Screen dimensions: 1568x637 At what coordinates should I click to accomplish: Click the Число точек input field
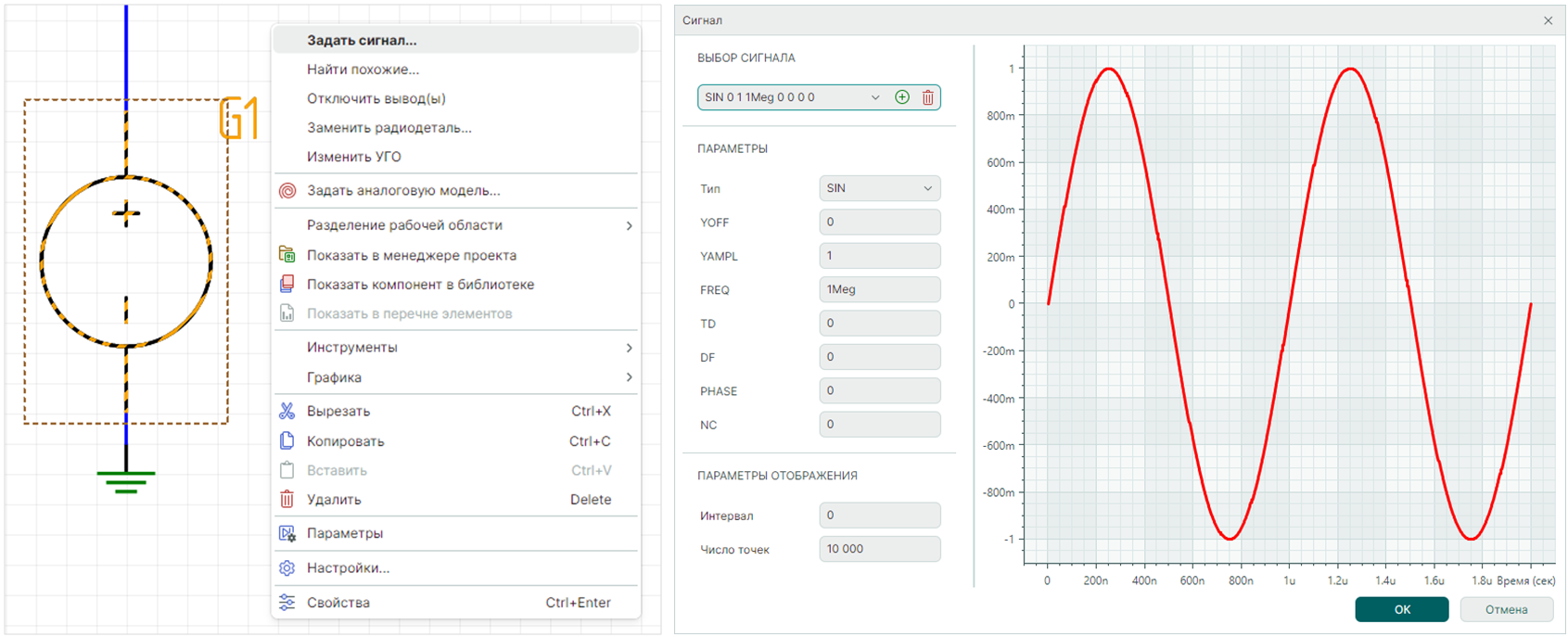tap(879, 549)
